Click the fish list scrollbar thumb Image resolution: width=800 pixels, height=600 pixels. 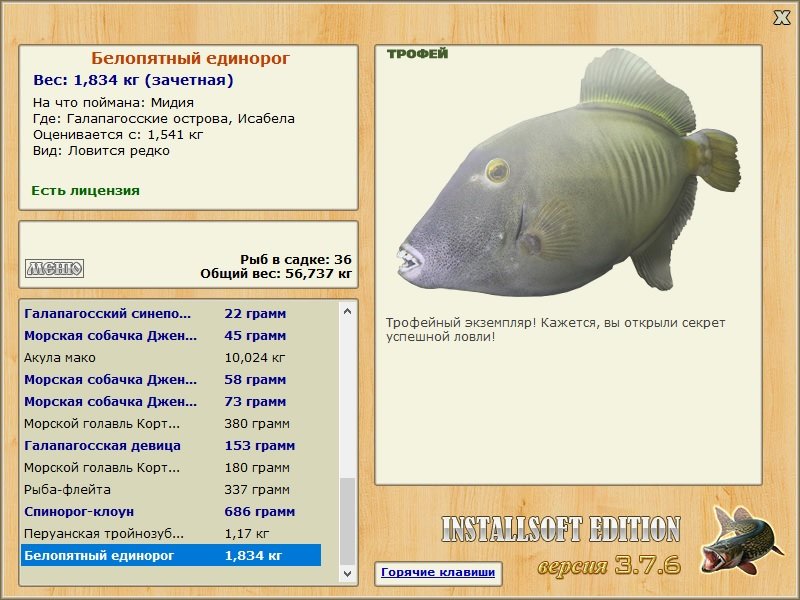click(x=347, y=521)
